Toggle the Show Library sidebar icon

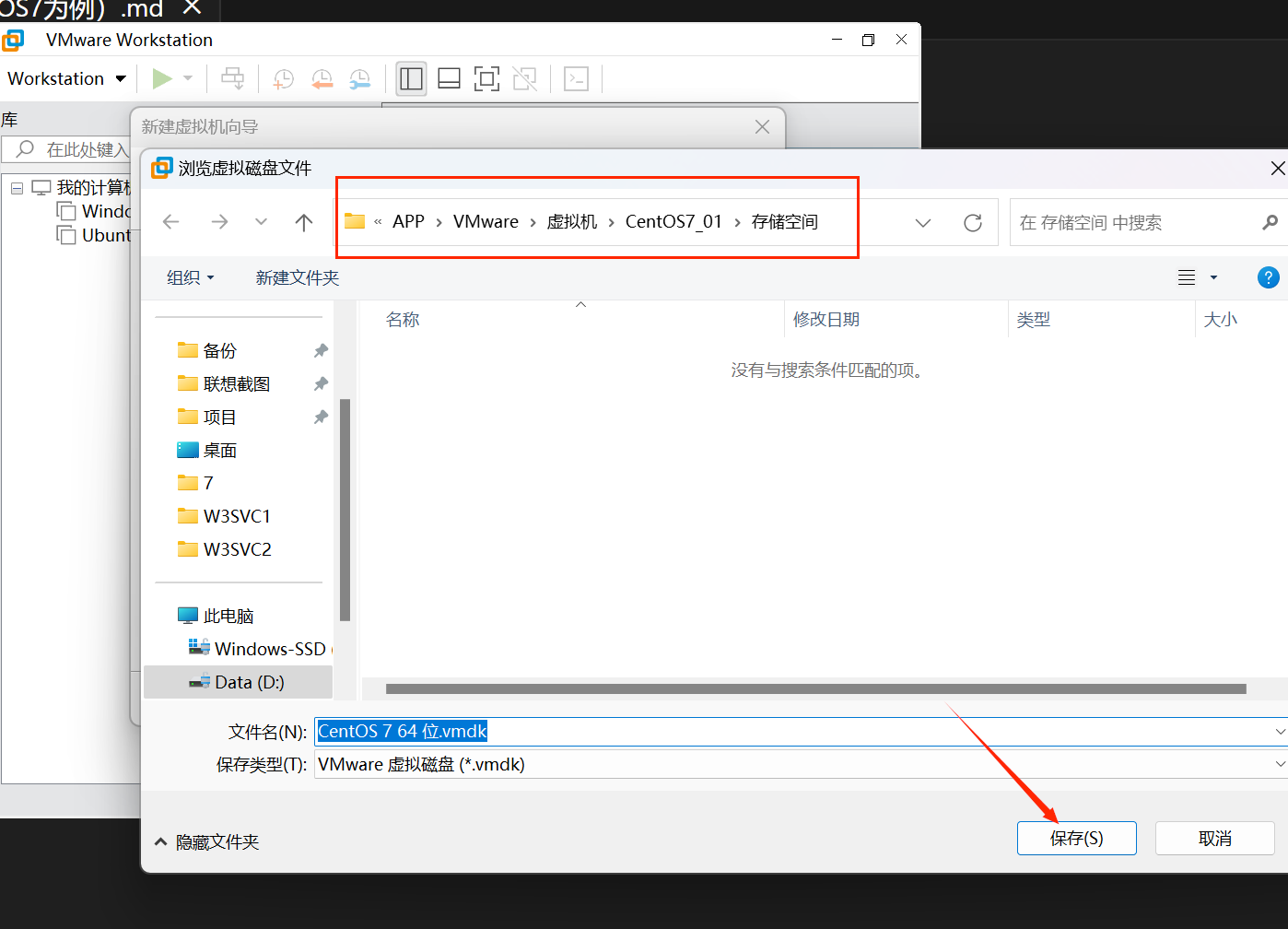coord(411,79)
